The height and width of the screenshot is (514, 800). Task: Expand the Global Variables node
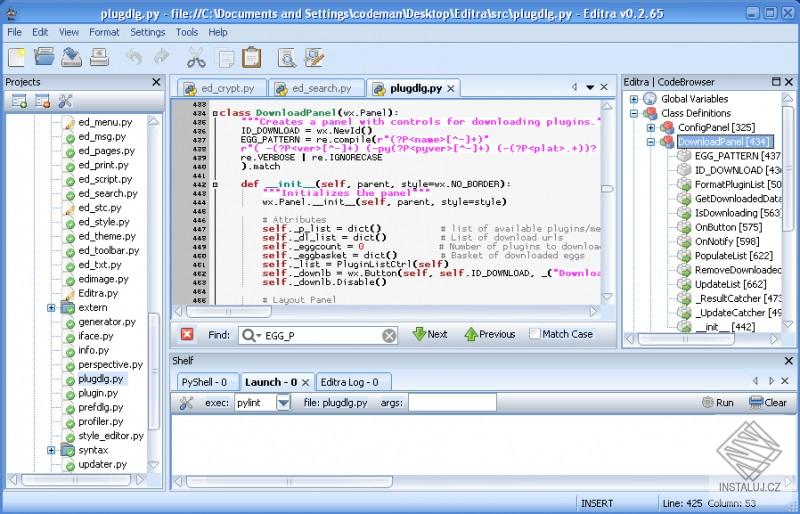[x=634, y=99]
